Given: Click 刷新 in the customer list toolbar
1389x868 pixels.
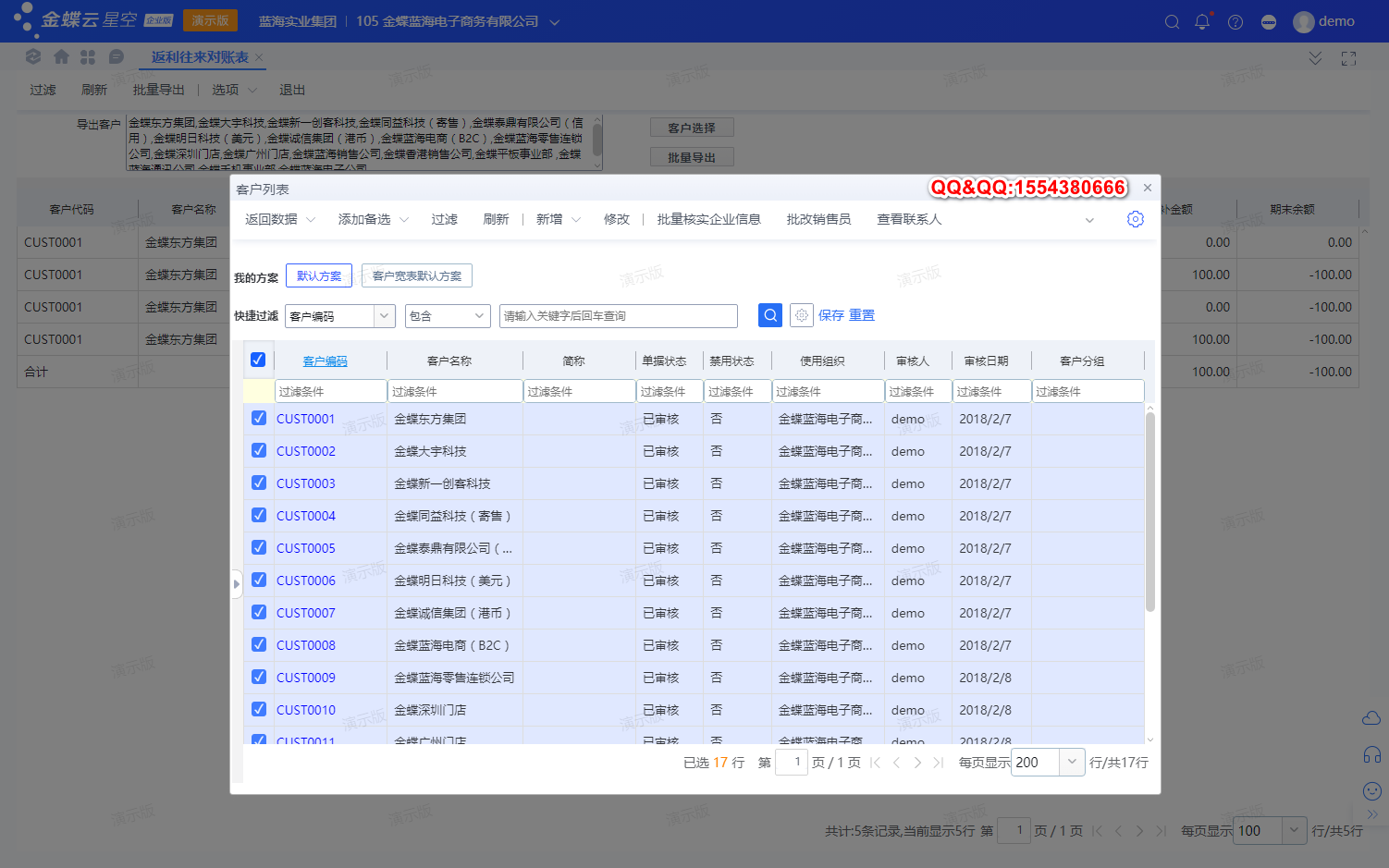Looking at the screenshot, I should tap(496, 219).
